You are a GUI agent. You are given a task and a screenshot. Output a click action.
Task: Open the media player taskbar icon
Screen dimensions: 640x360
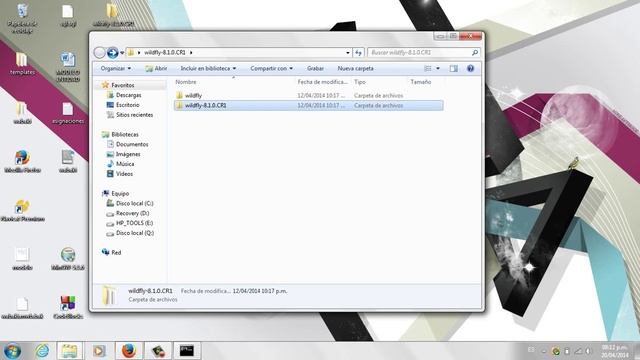pyautogui.click(x=98, y=351)
